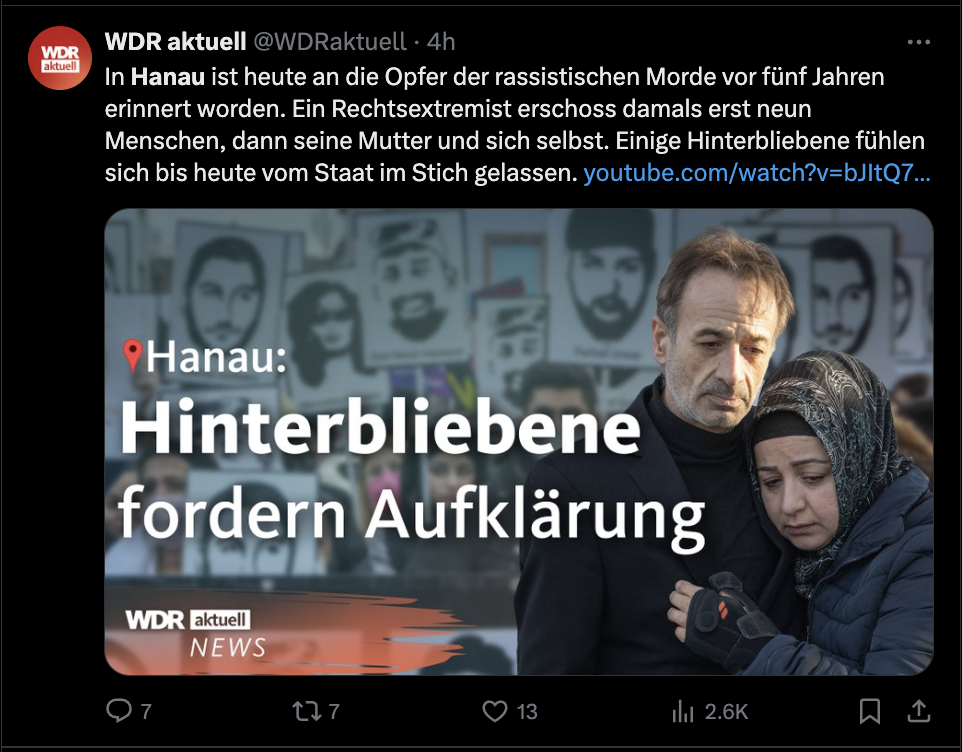
Task: Click the repost count next to arrows
Action: [x=334, y=712]
